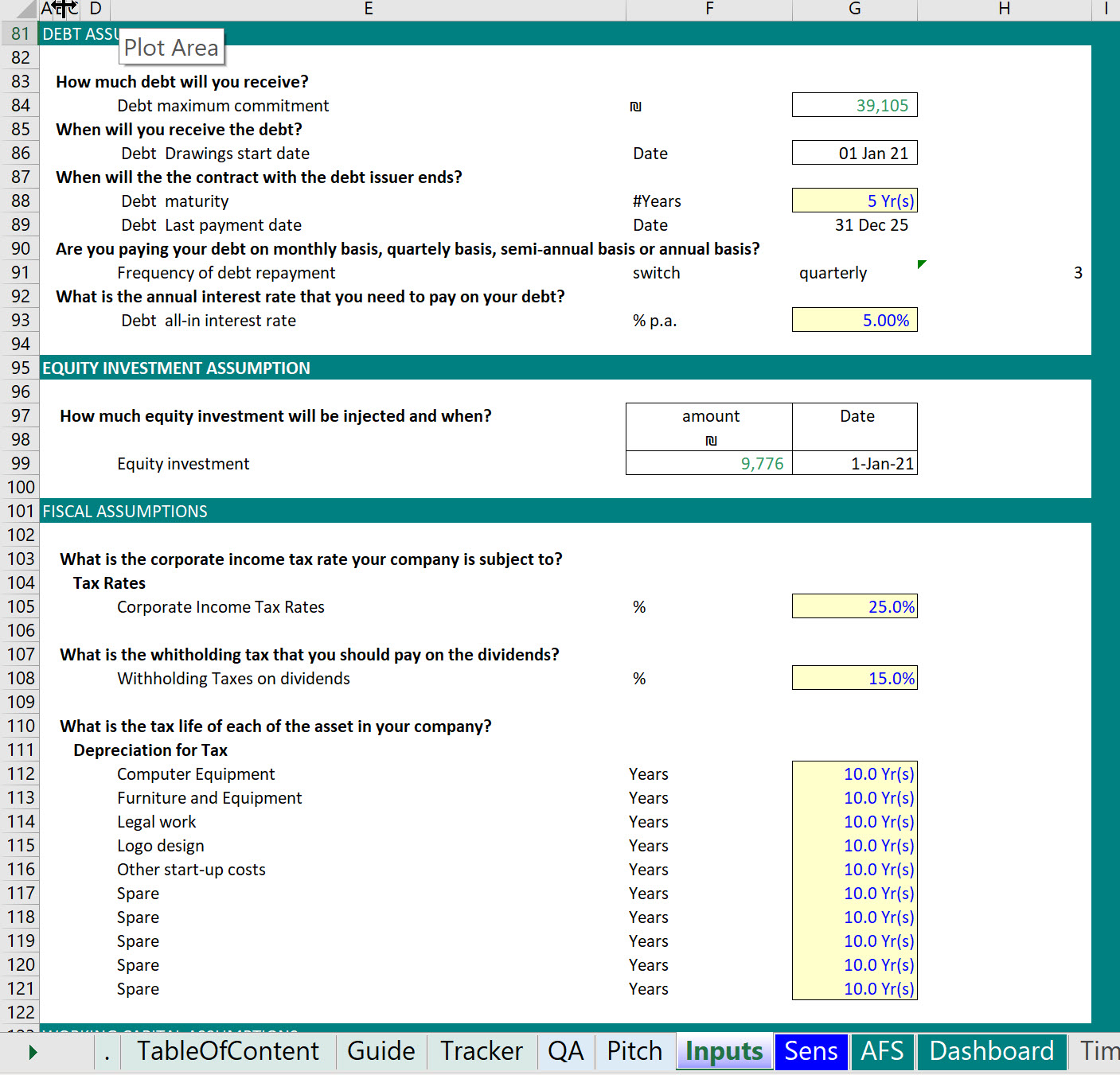This screenshot has height=1075, width=1120.
Task: Switch to the Guide sheet tab
Action: (380, 1051)
